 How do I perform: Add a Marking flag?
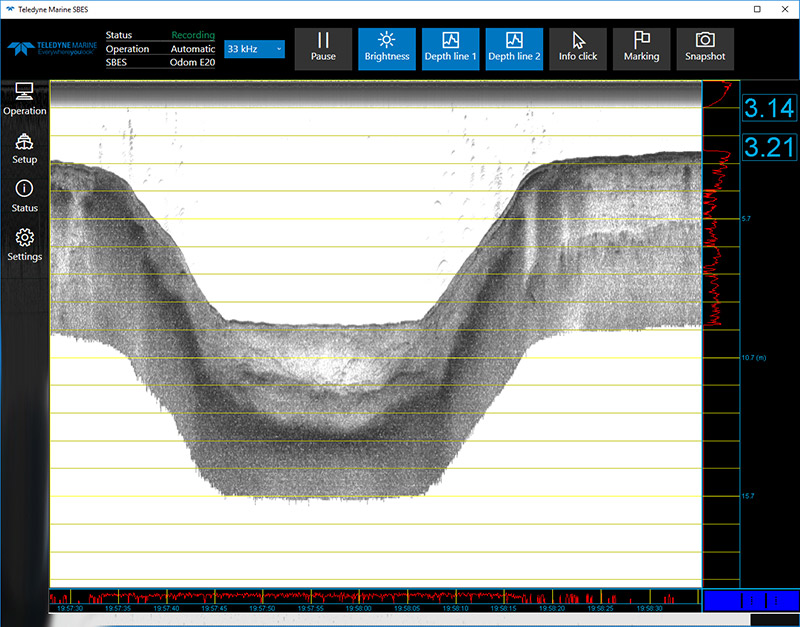pyautogui.click(x=641, y=48)
